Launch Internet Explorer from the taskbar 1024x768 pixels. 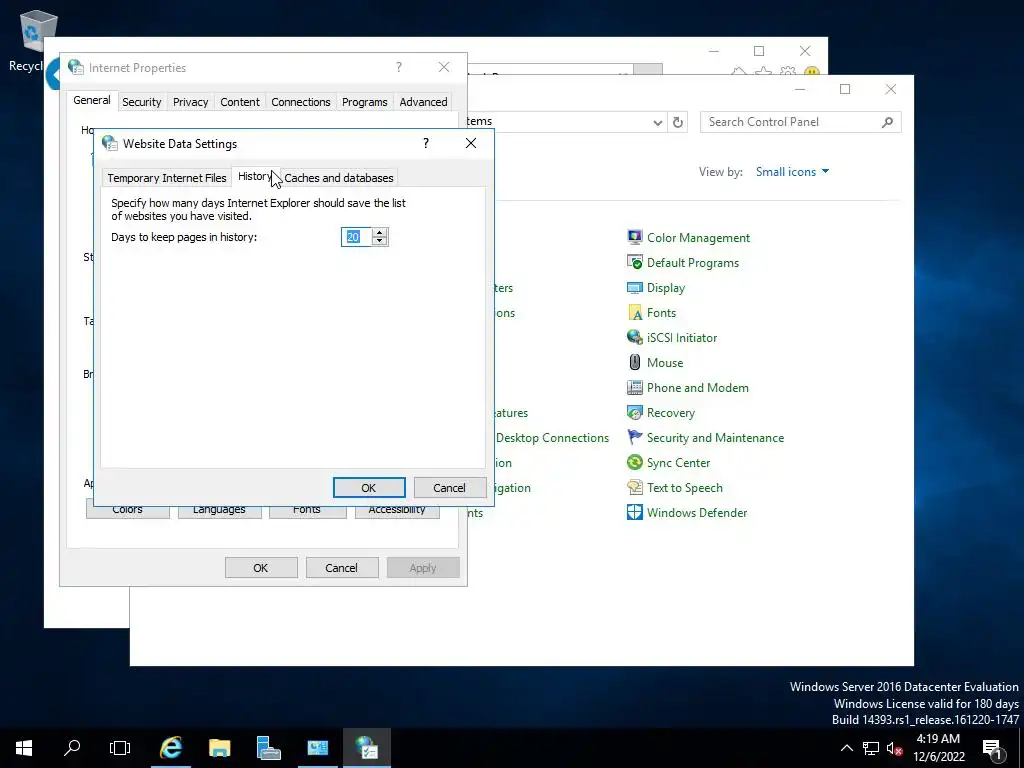(170, 748)
